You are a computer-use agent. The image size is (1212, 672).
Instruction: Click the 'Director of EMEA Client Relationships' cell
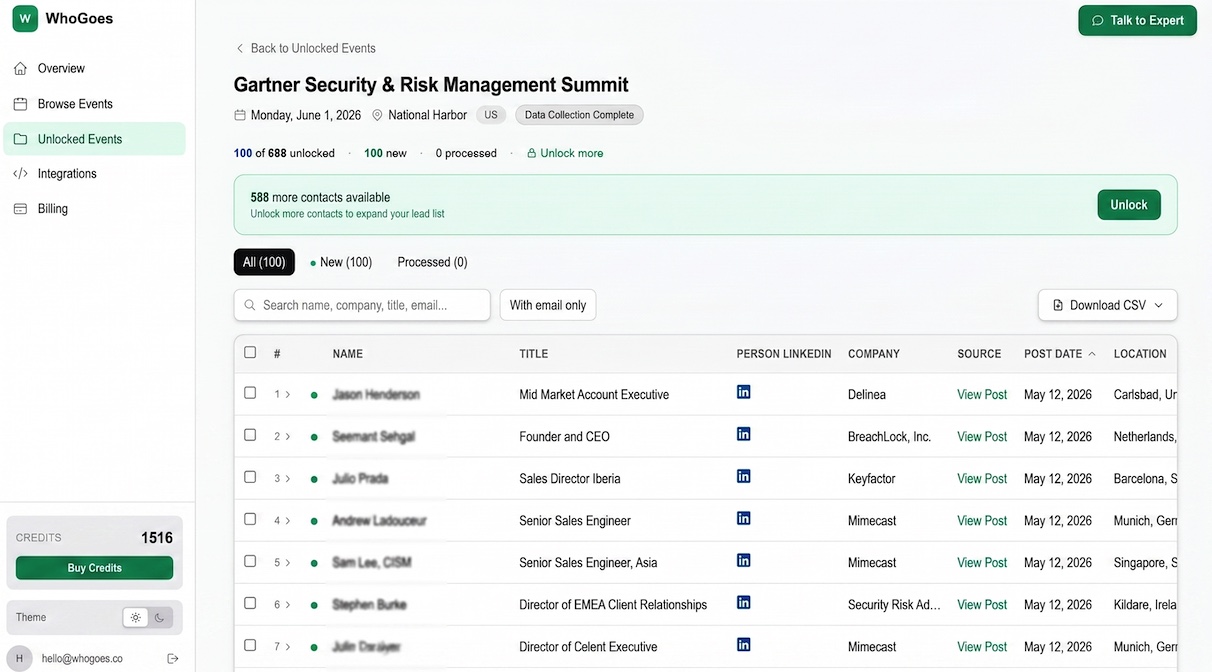tap(613, 605)
